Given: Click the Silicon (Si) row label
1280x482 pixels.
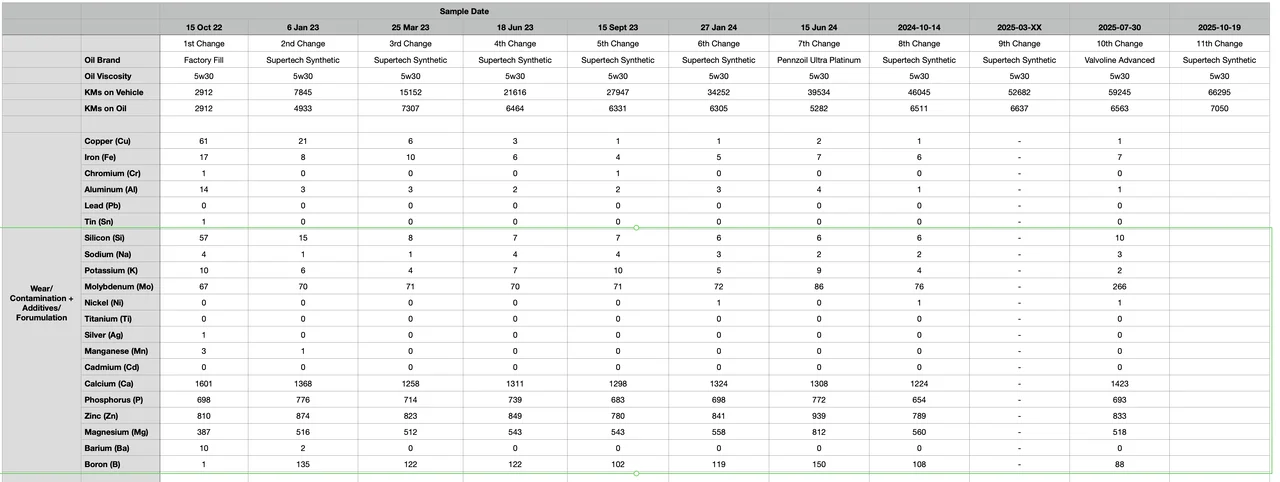Looking at the screenshot, I should [105, 238].
